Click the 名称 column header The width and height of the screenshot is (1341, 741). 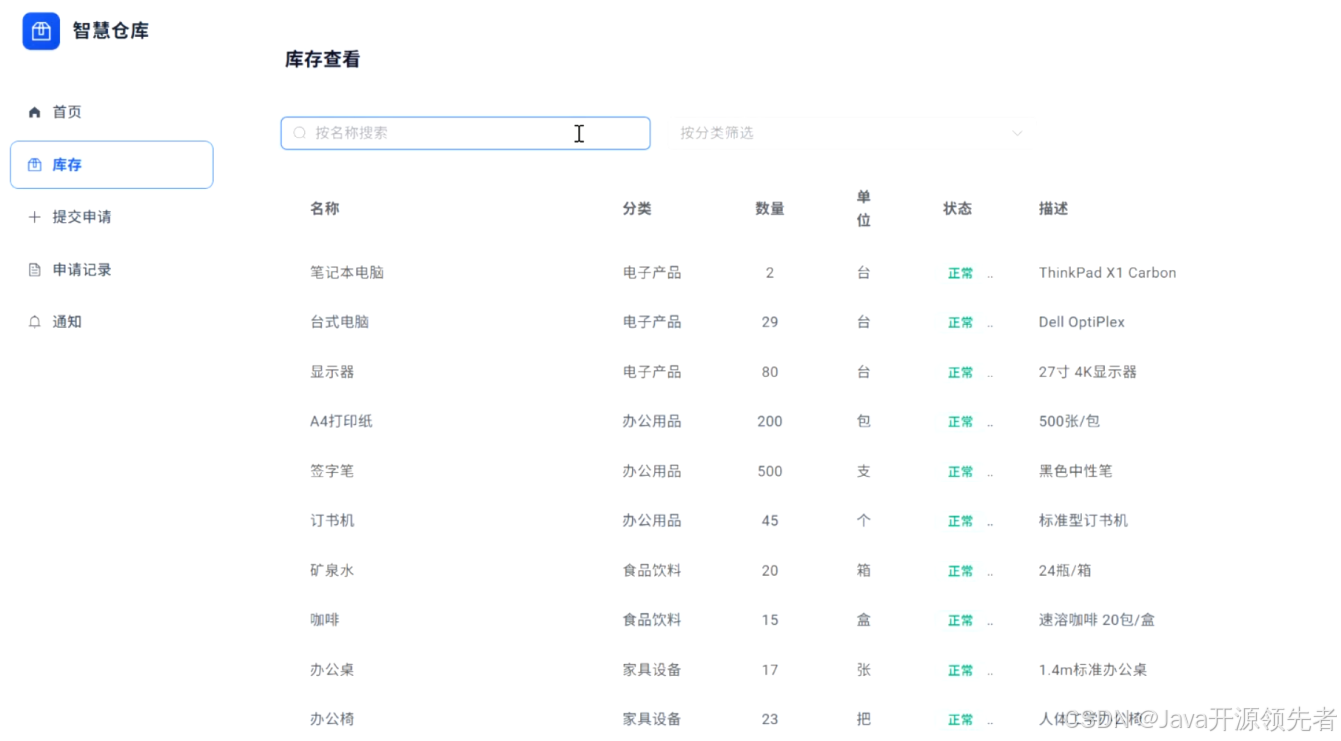[325, 209]
